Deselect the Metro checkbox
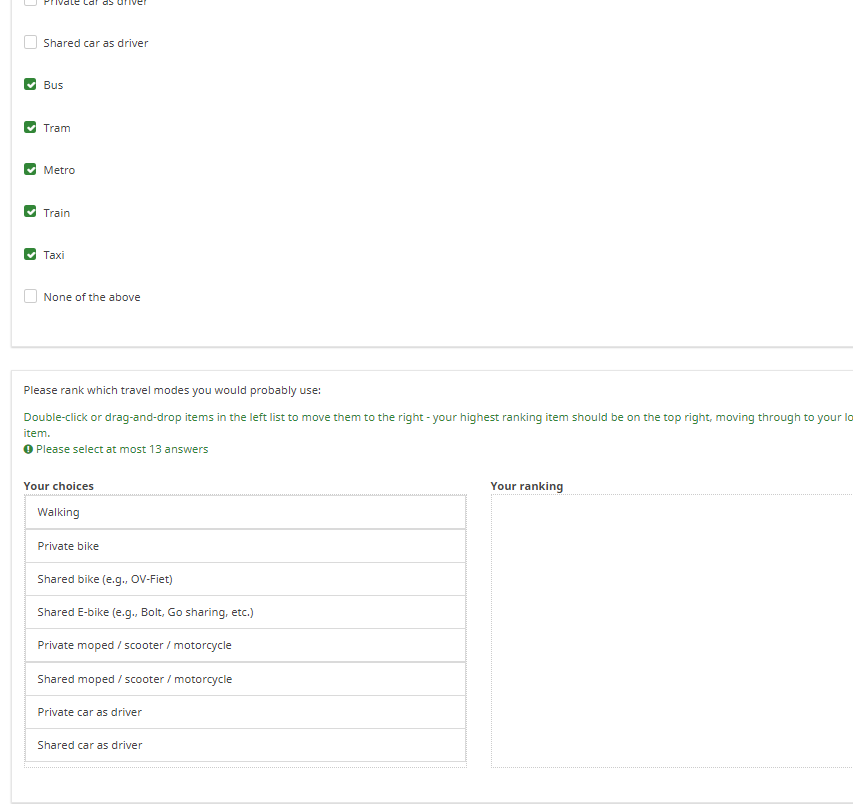 (31, 170)
